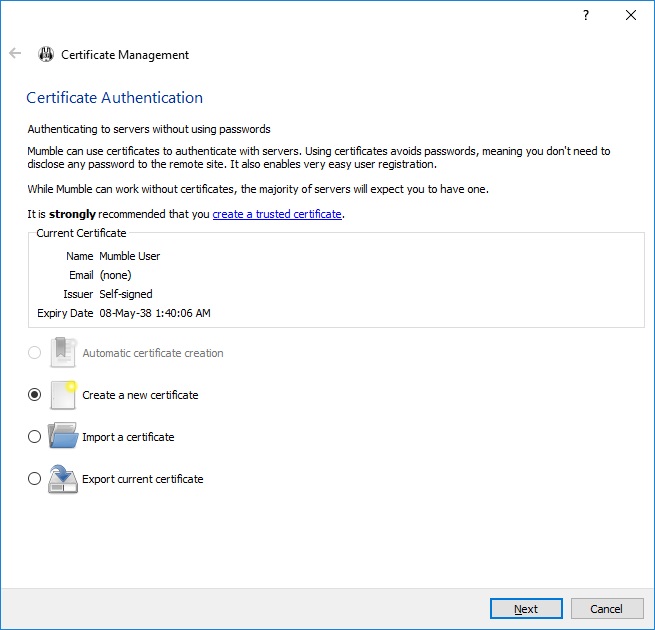The width and height of the screenshot is (655, 630).
Task: Click the Import a certificate label text
Action: tap(128, 437)
